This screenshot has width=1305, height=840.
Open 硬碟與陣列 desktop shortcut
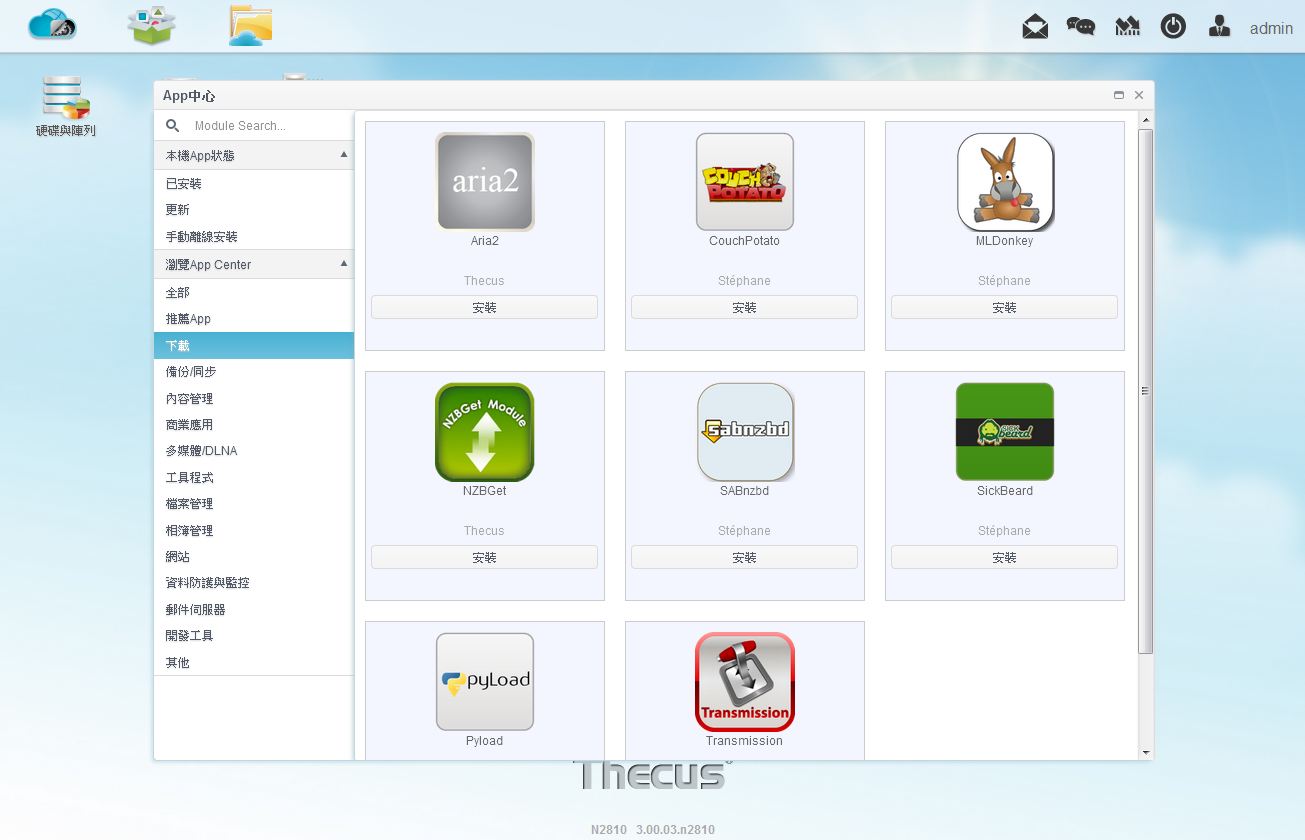coord(66,107)
